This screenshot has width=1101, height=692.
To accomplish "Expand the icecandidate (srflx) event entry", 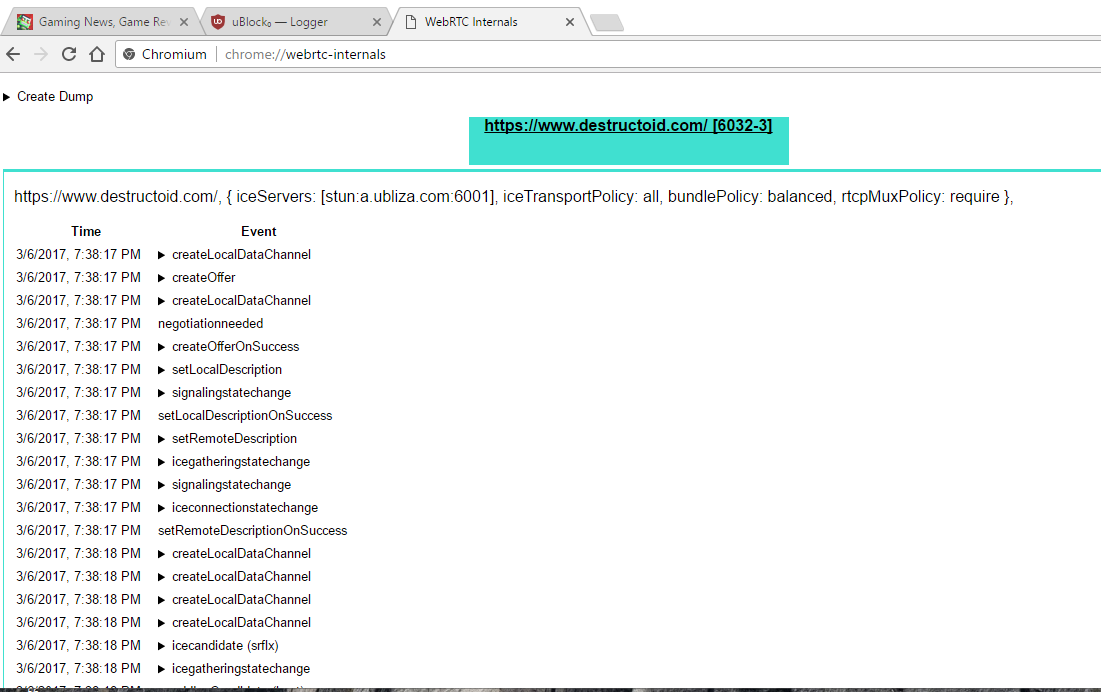I will click(x=161, y=645).
